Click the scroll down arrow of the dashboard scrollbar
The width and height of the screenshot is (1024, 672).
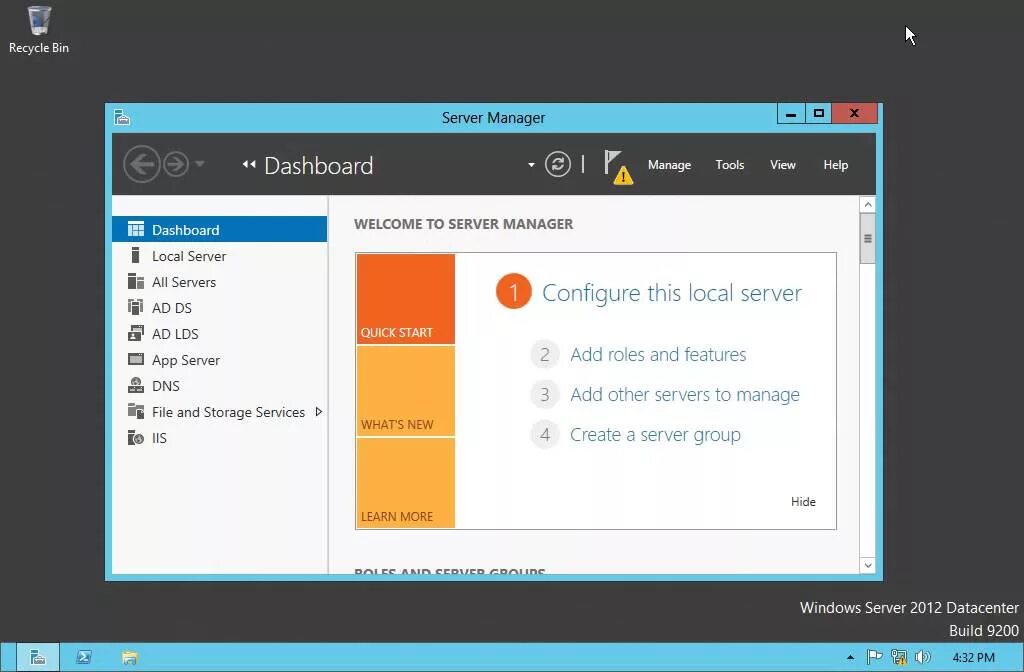[x=868, y=566]
